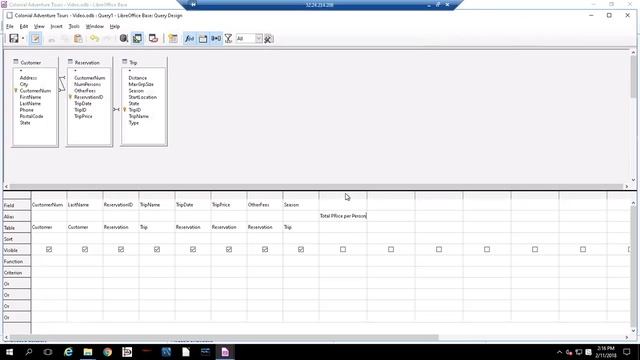Click the TripPrice field cell in grid
The width and height of the screenshot is (640, 360).
pos(229,205)
